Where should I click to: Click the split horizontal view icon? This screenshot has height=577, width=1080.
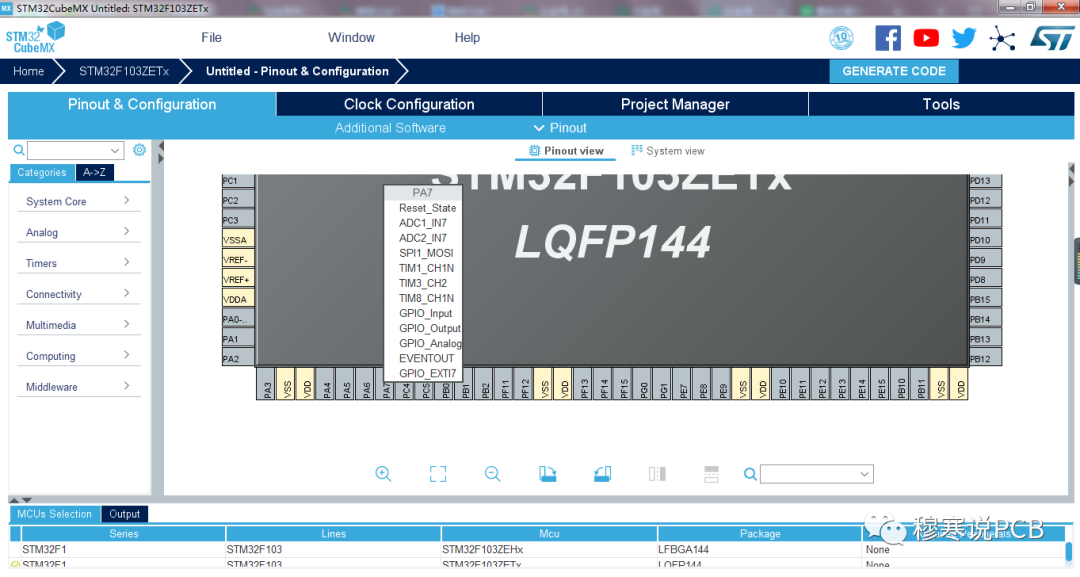point(712,474)
